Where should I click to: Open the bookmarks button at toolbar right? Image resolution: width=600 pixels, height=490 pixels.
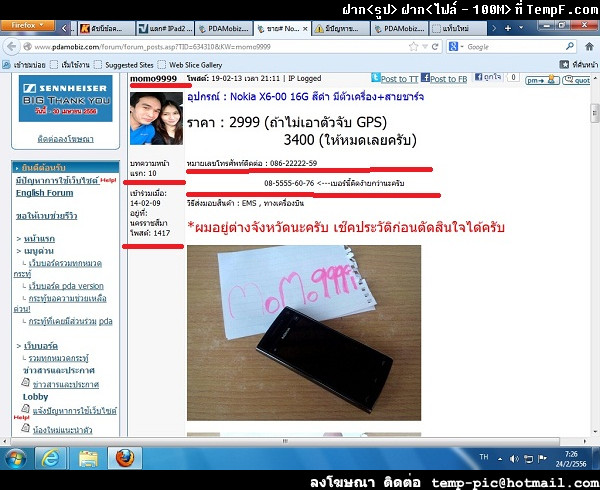(579, 65)
